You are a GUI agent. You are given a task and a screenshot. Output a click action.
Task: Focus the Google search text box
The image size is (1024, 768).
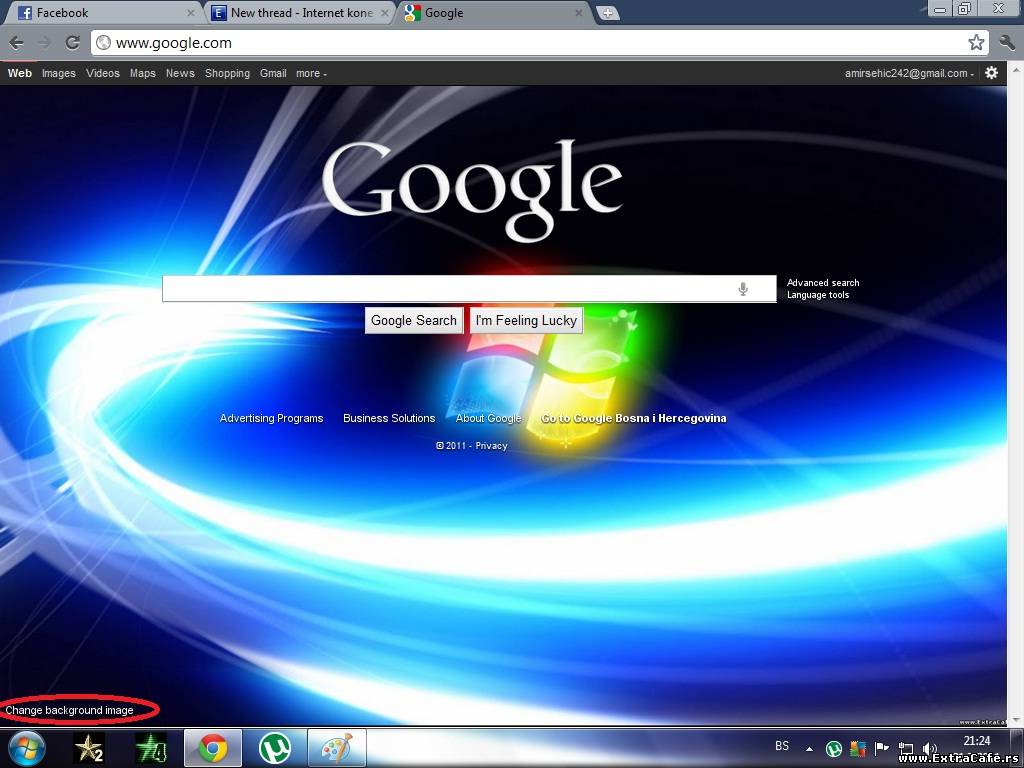pos(450,289)
